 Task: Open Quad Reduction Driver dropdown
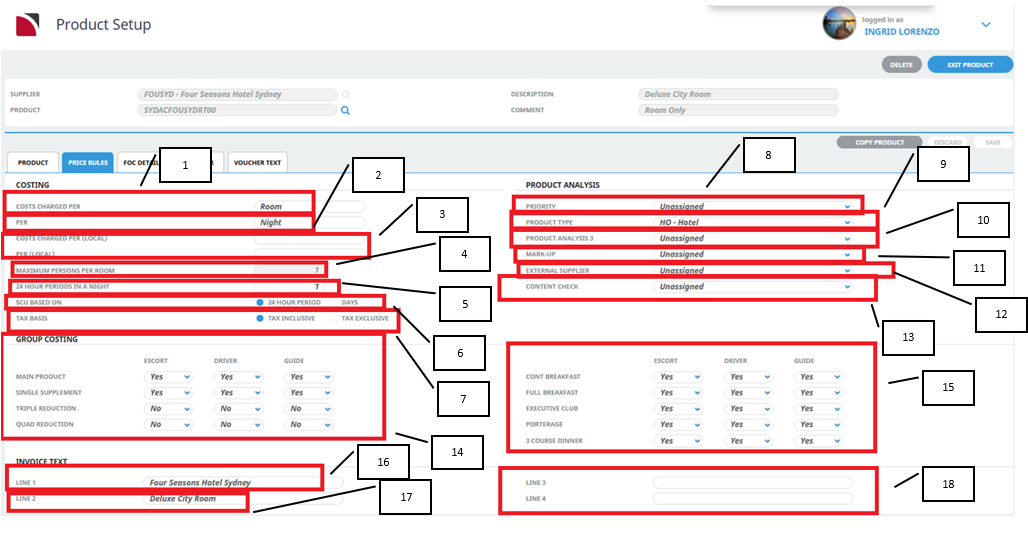(x=239, y=424)
